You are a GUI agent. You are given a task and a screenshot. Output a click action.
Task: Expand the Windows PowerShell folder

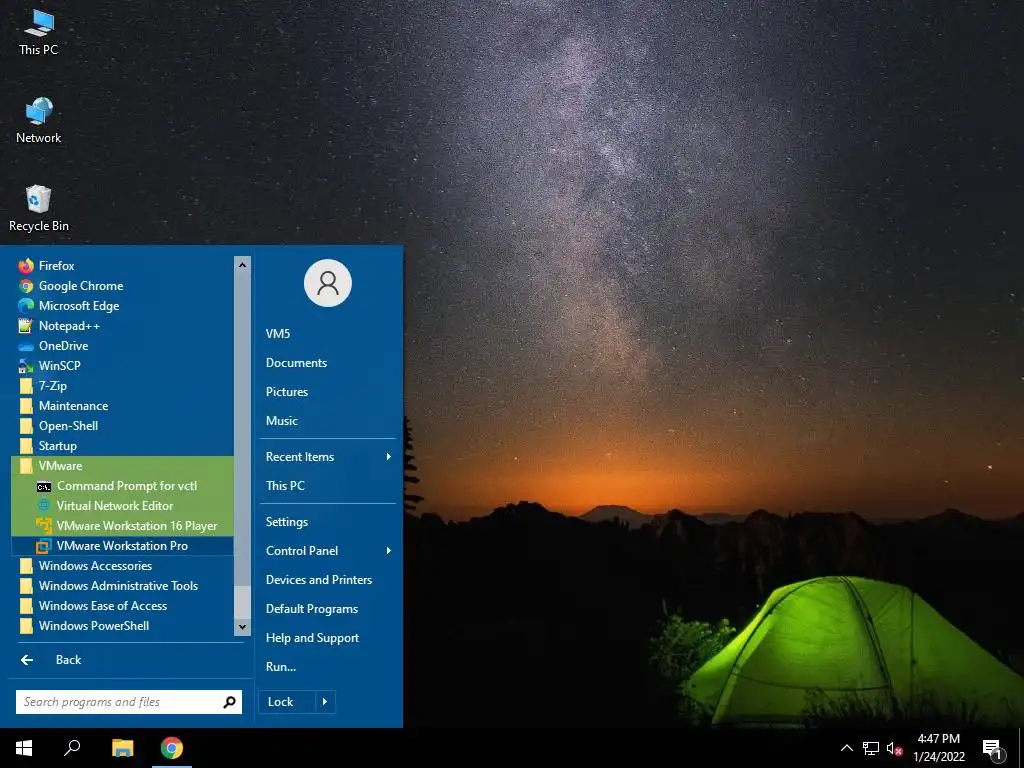click(x=122, y=626)
